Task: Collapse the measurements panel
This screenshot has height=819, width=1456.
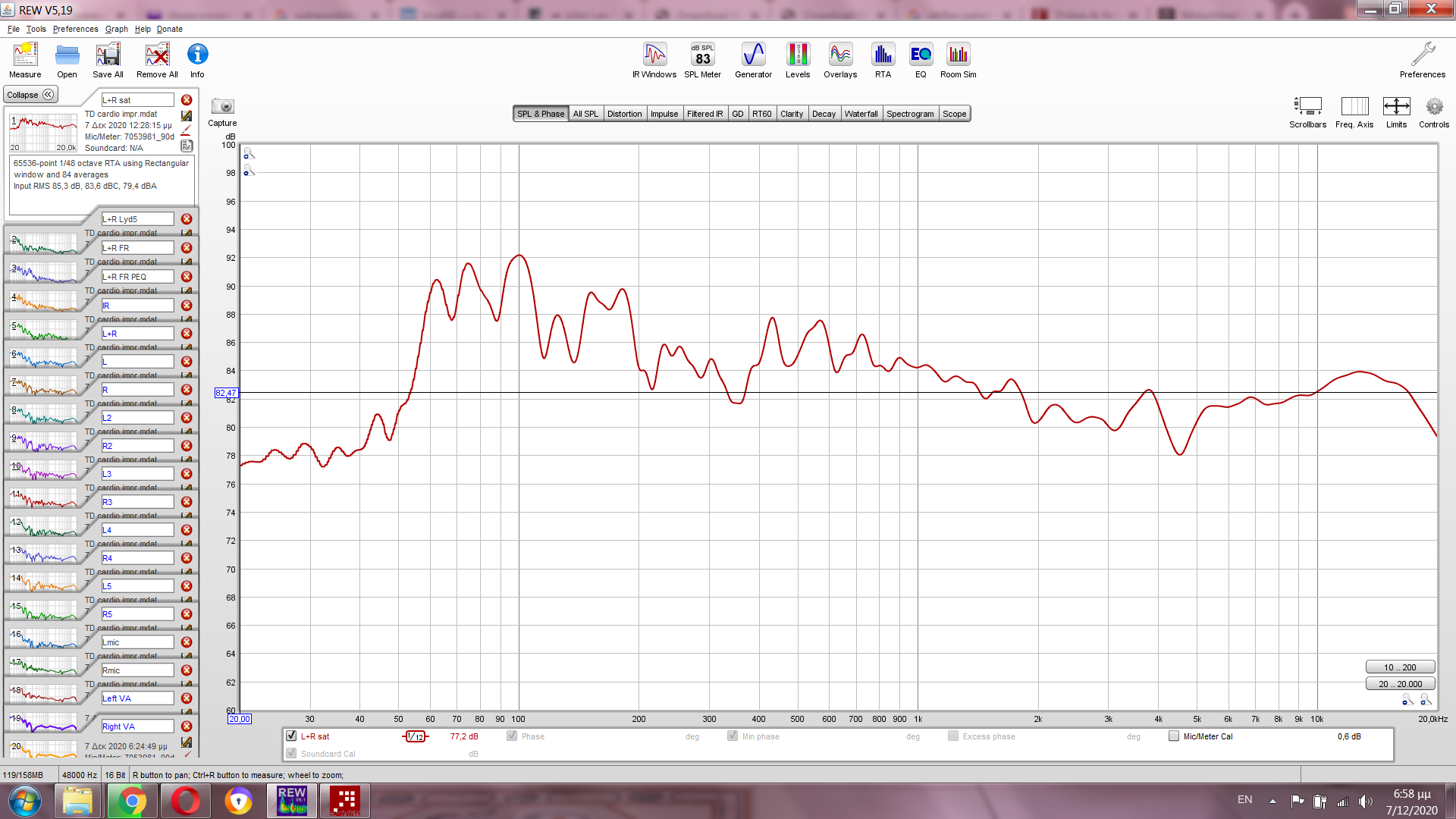Action: [31, 95]
